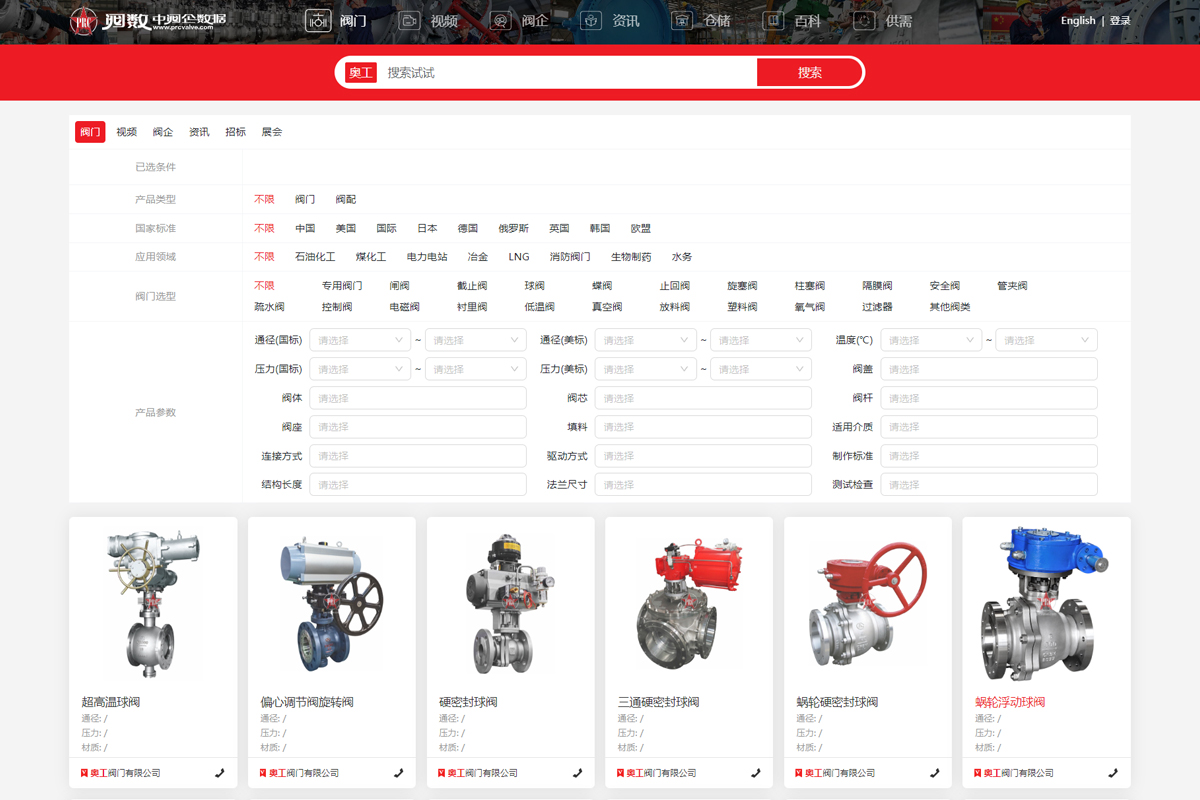Choose 球阀 in valve type filter
1200x800 pixels.
534,286
